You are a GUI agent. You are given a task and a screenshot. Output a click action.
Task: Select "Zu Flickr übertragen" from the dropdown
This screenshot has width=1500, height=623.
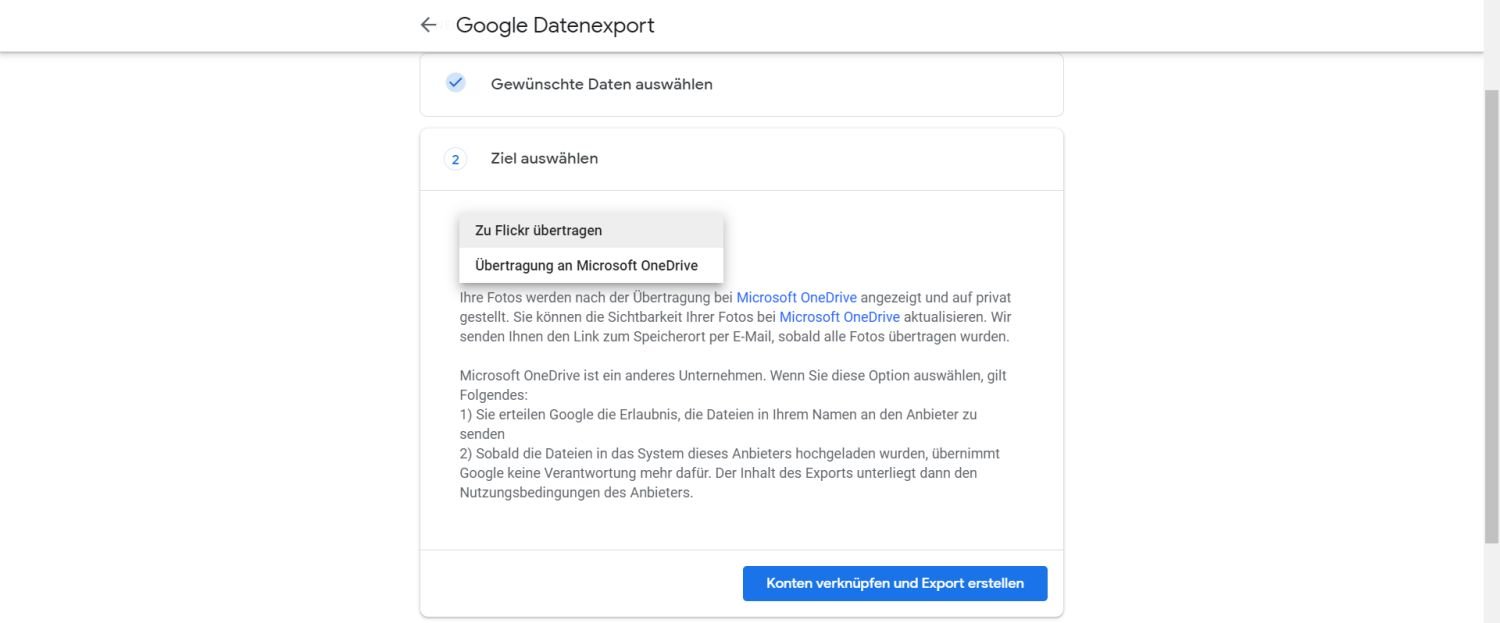click(x=539, y=230)
